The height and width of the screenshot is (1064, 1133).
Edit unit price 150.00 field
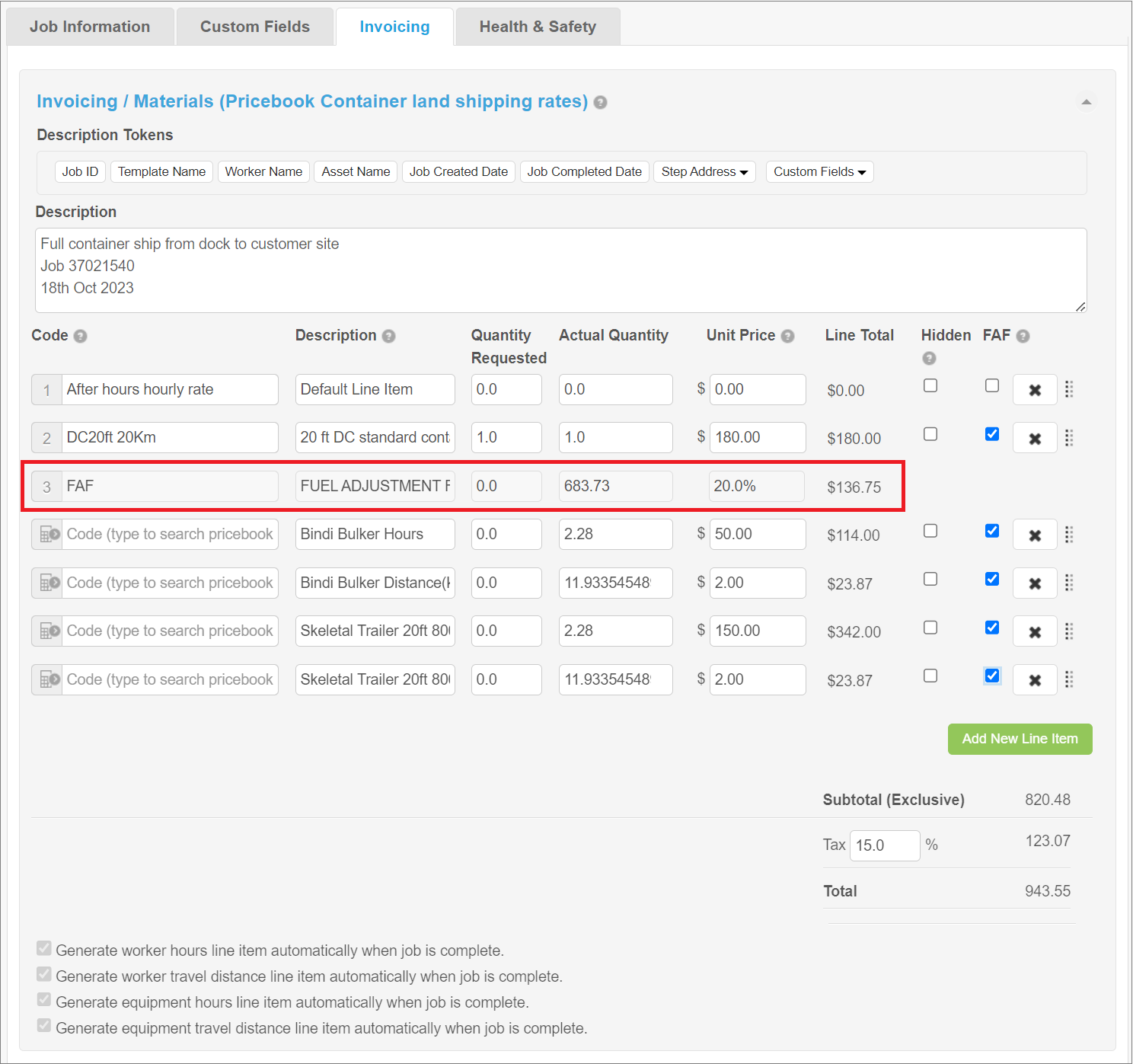757,631
